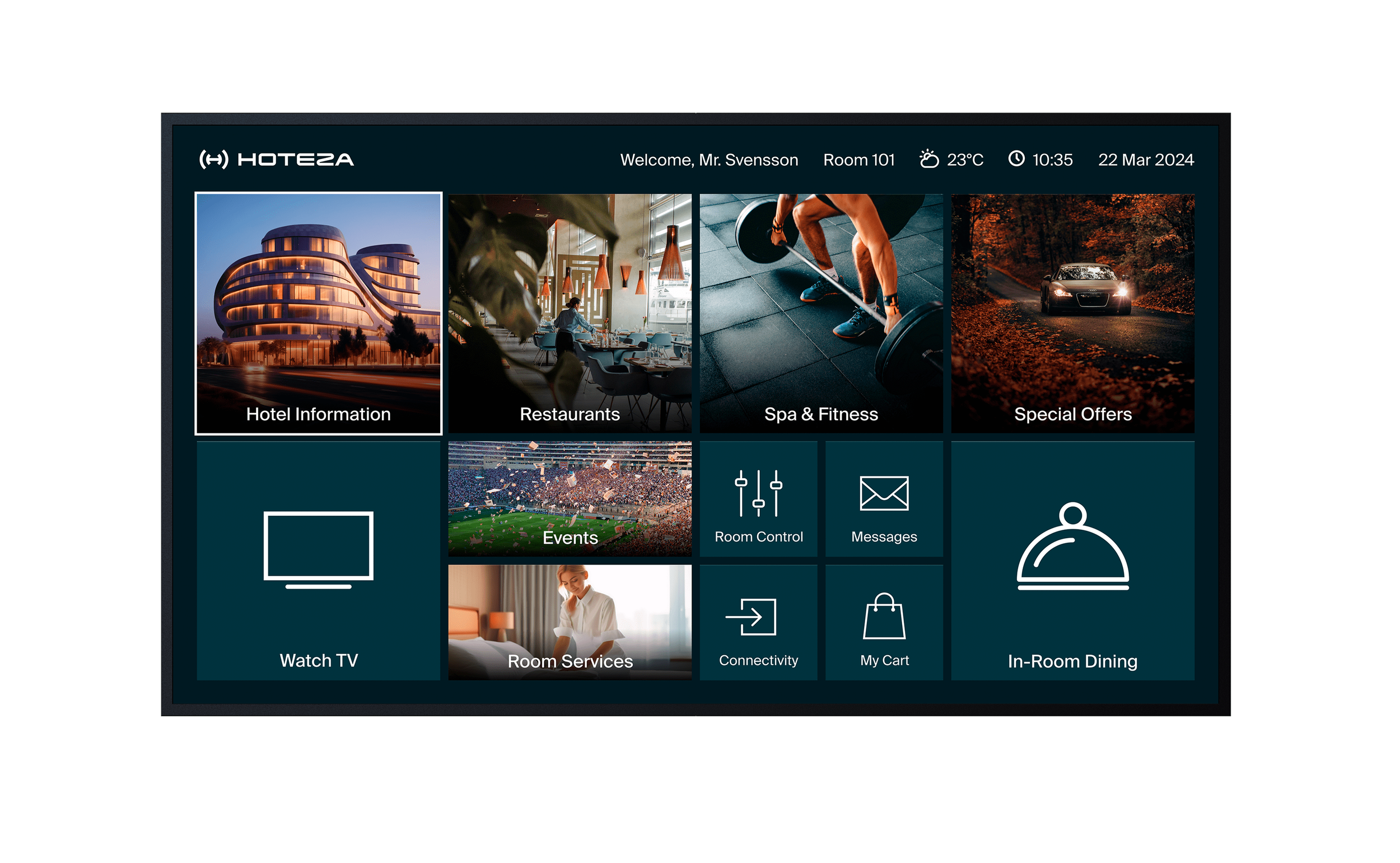Select the Hotel Information tile

(319, 313)
